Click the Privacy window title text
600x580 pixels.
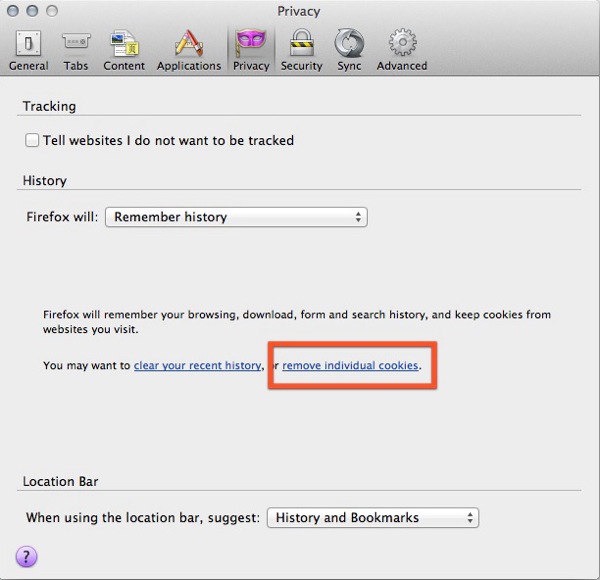299,11
